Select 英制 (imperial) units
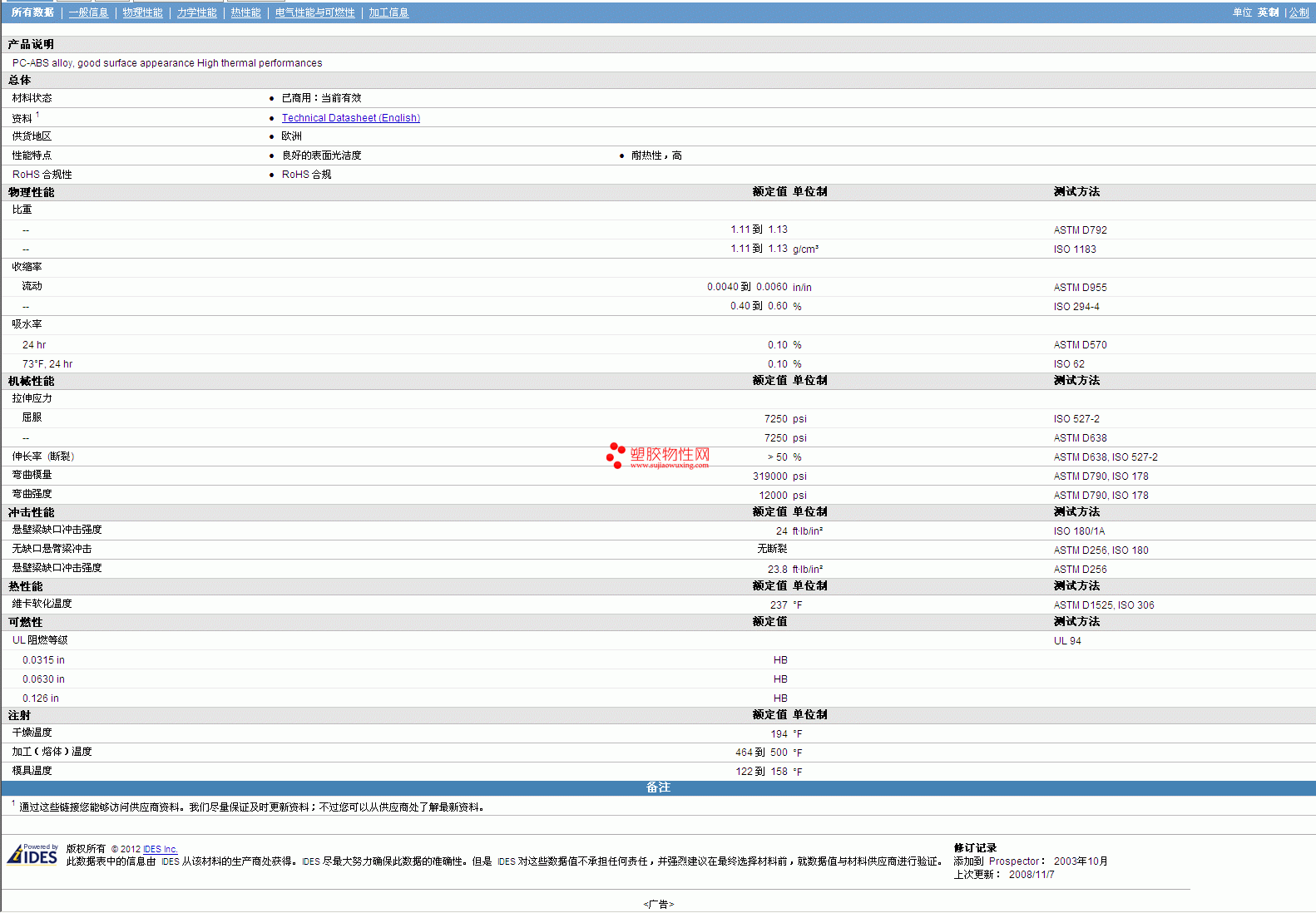This screenshot has width=1316, height=913. pos(1268,12)
